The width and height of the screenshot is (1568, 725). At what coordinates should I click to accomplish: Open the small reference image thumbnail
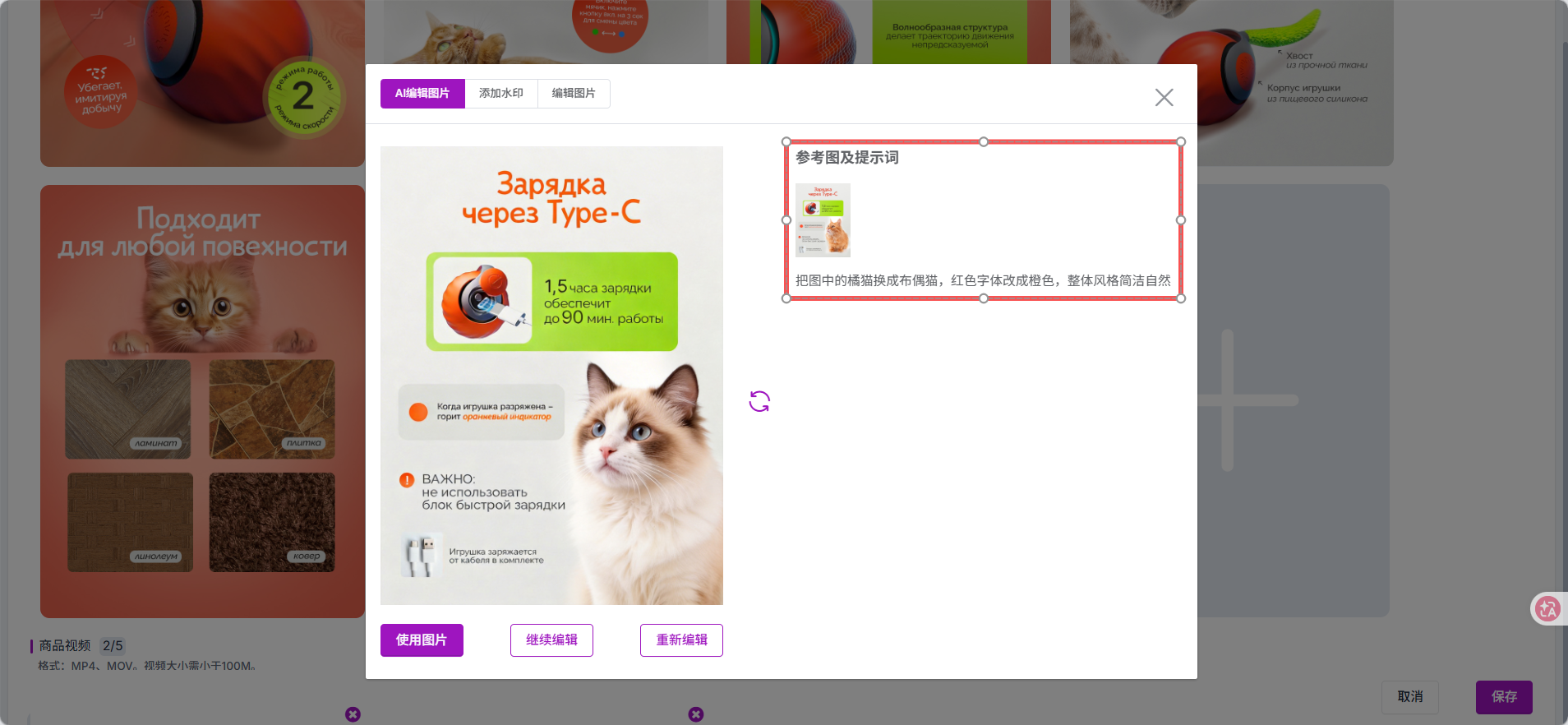point(823,220)
